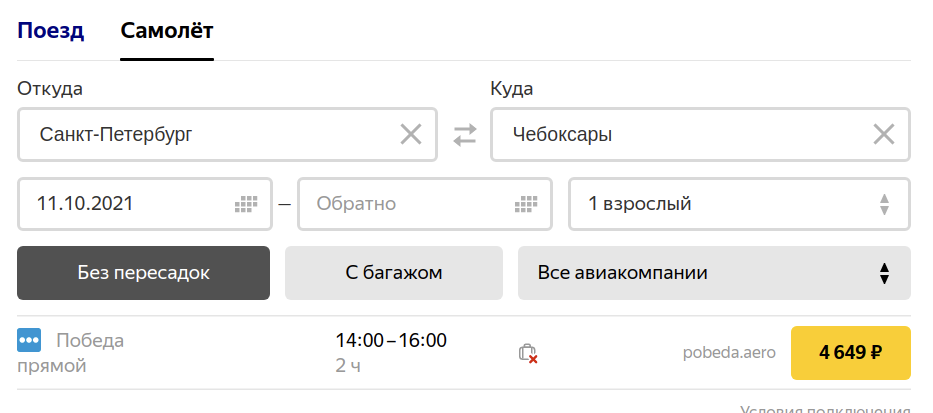The width and height of the screenshot is (933, 413).
Task: Open the 1 взрослый passengers dropdown
Action: 738,204
